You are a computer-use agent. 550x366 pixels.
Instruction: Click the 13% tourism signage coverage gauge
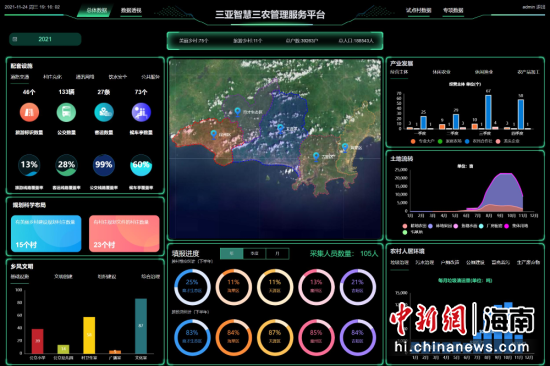pos(29,165)
